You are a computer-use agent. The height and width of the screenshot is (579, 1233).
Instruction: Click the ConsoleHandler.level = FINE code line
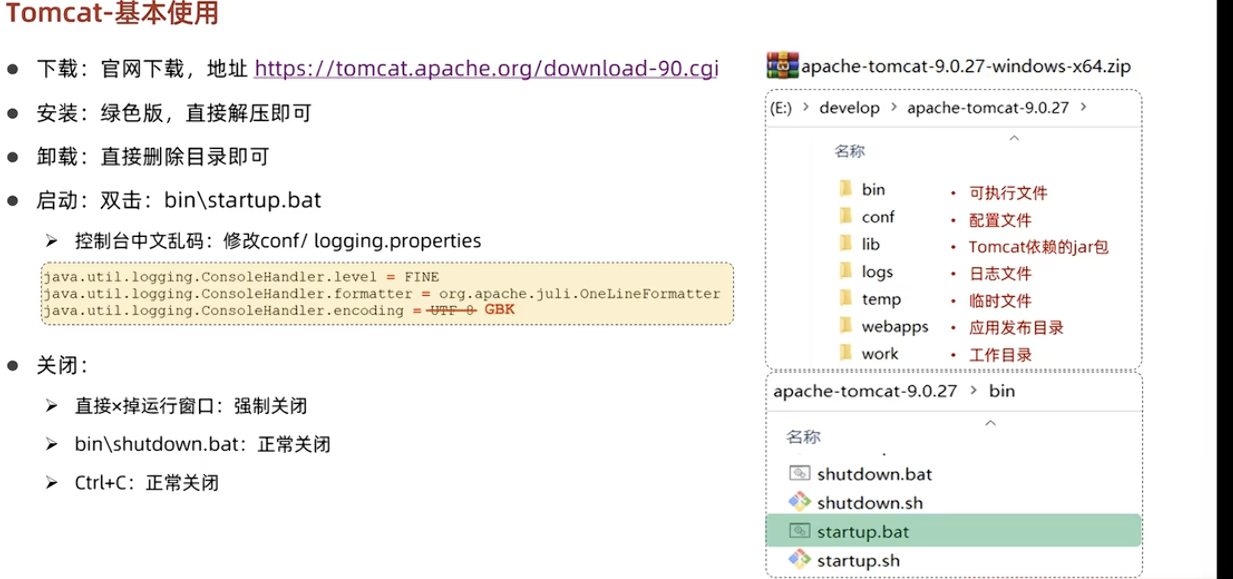(x=241, y=276)
